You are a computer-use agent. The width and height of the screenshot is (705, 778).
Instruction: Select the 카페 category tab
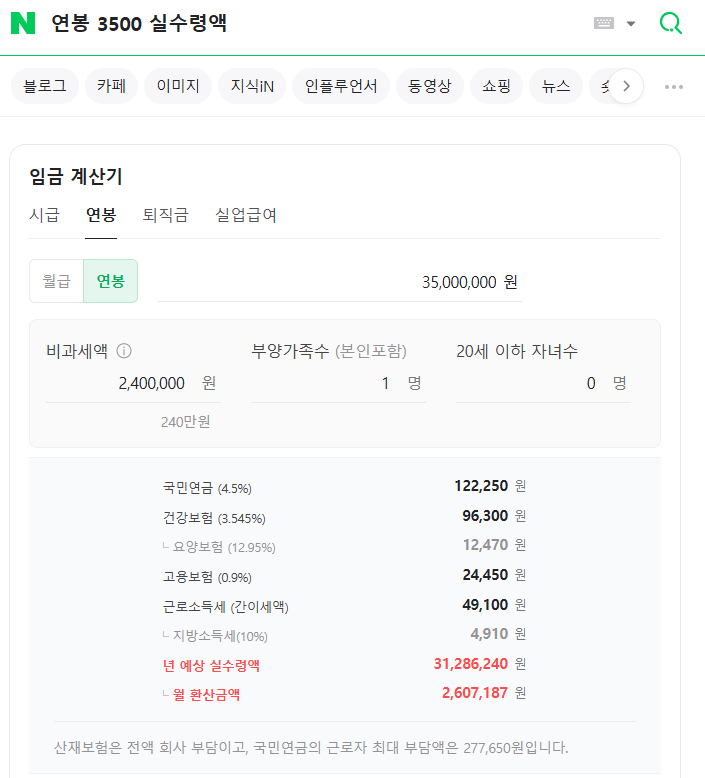point(111,87)
